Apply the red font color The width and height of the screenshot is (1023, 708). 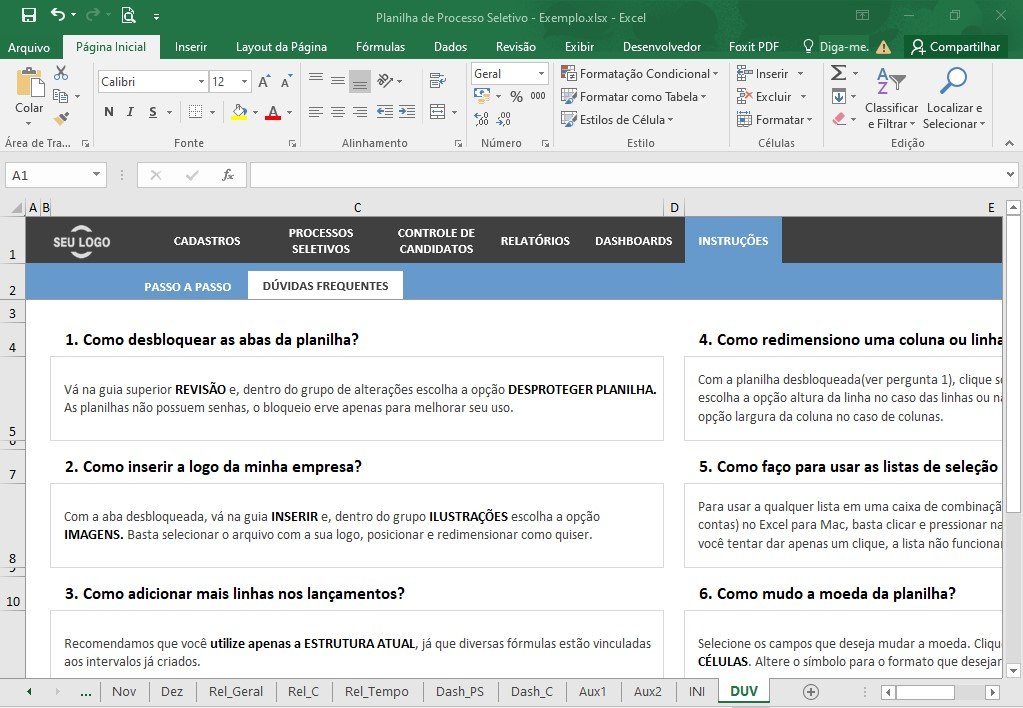pyautogui.click(x=273, y=112)
